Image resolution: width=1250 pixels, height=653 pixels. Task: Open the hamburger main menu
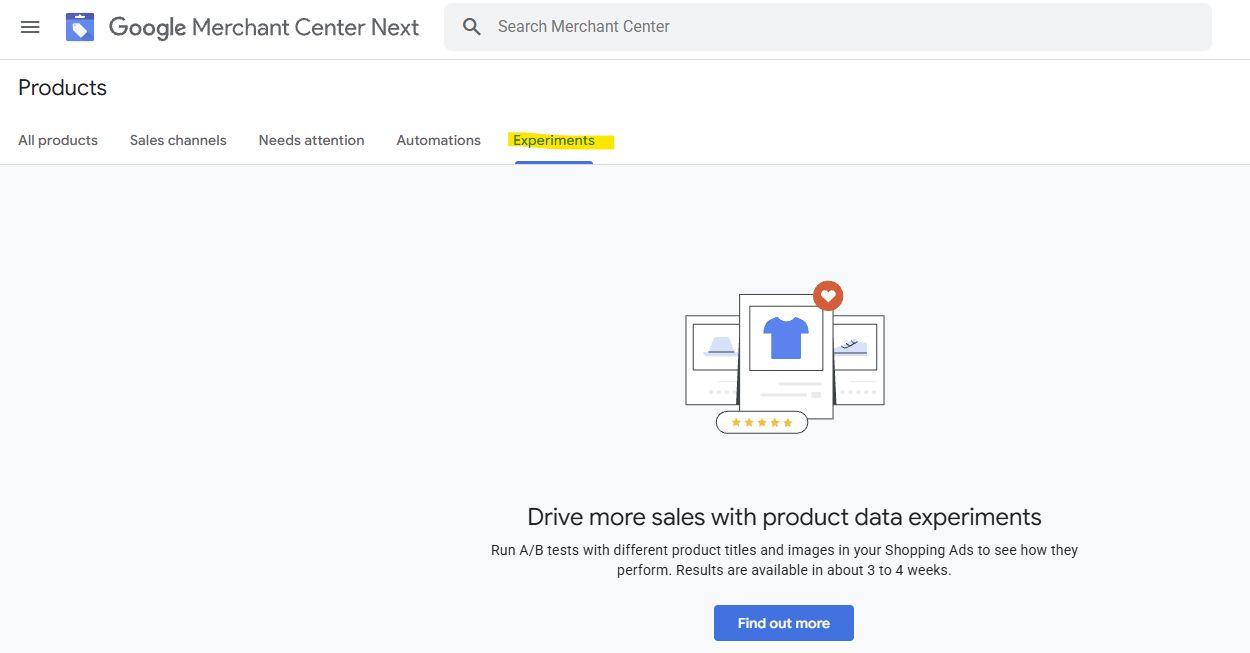tap(30, 27)
